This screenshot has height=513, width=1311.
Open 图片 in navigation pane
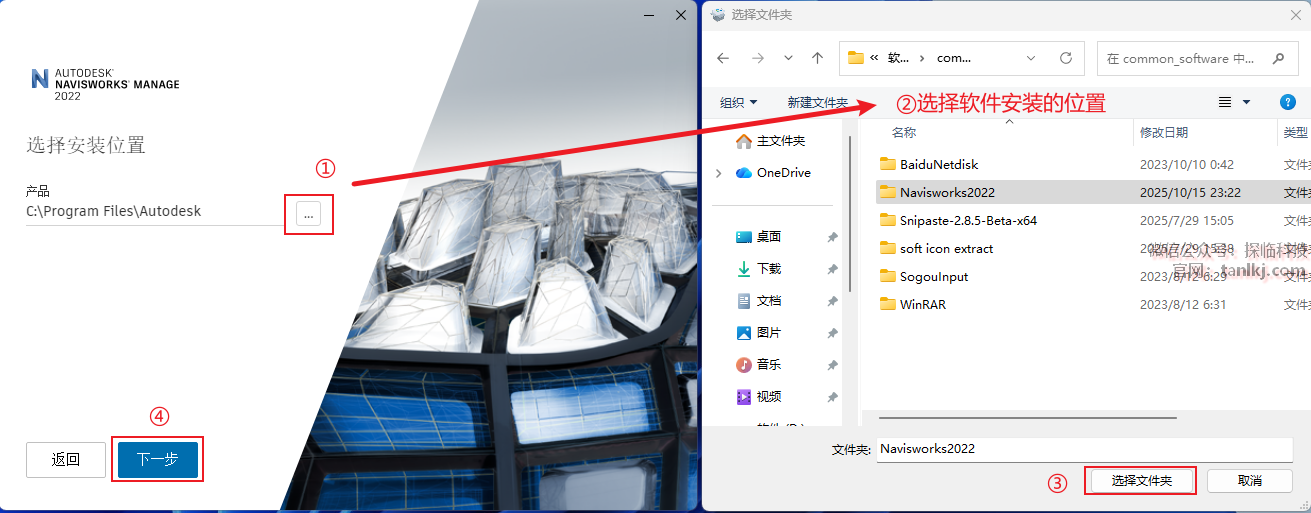click(758, 333)
